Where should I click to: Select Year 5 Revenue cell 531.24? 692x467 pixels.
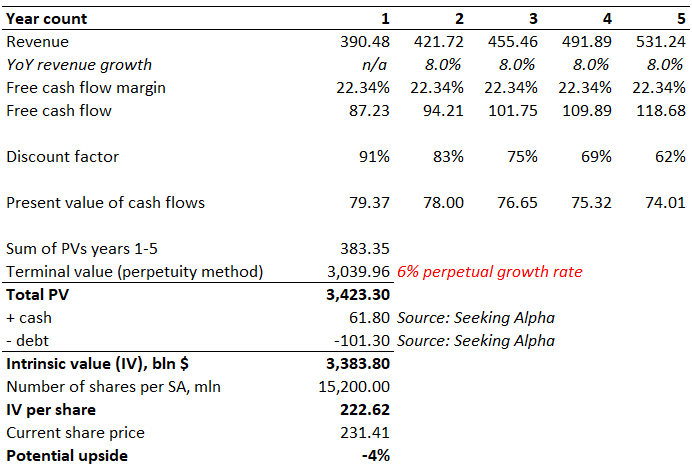point(659,42)
